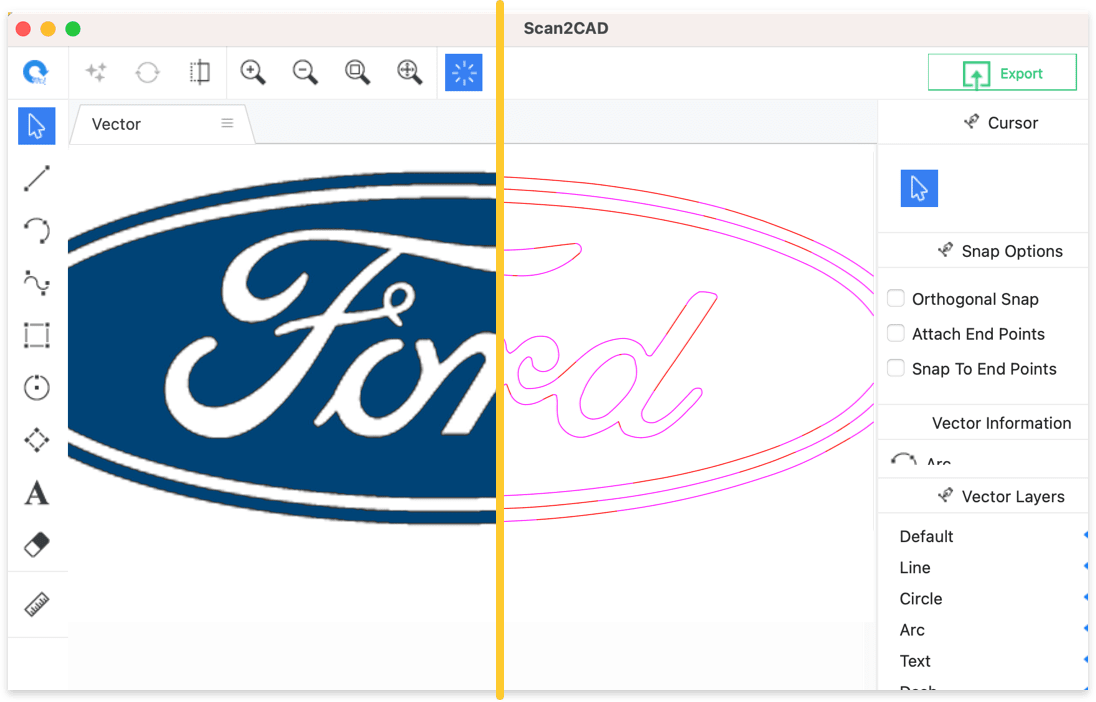
Task: Select the Eraser tool
Action: (x=37, y=544)
